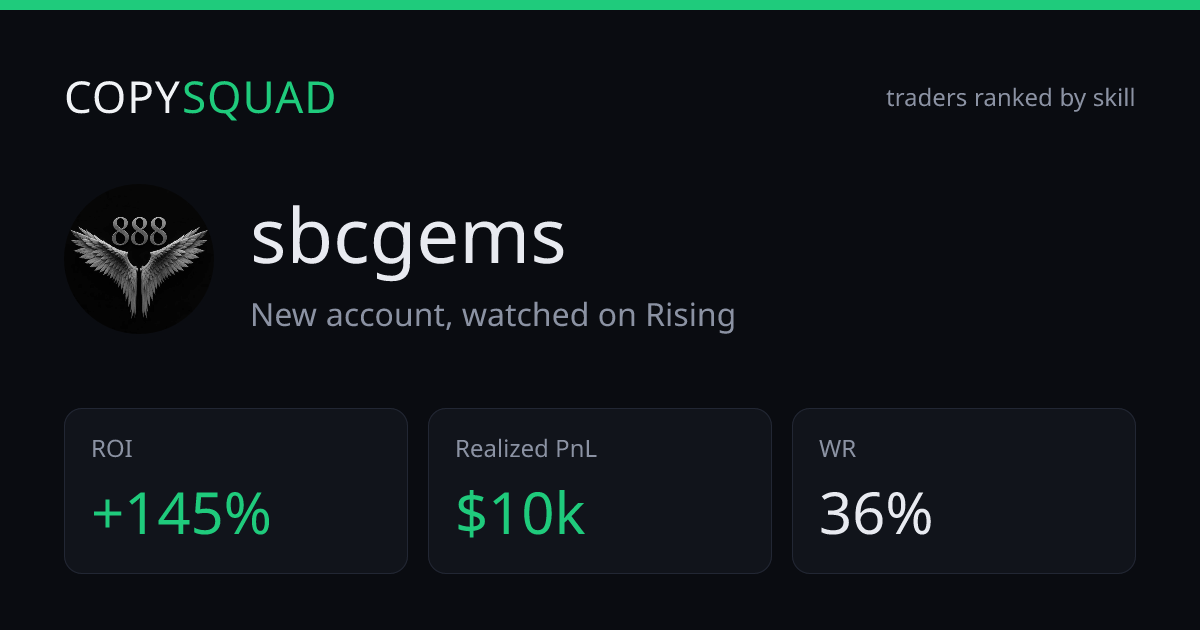
Task: Click the 'traders ranked by skill' tagline
Action: coord(1010,98)
